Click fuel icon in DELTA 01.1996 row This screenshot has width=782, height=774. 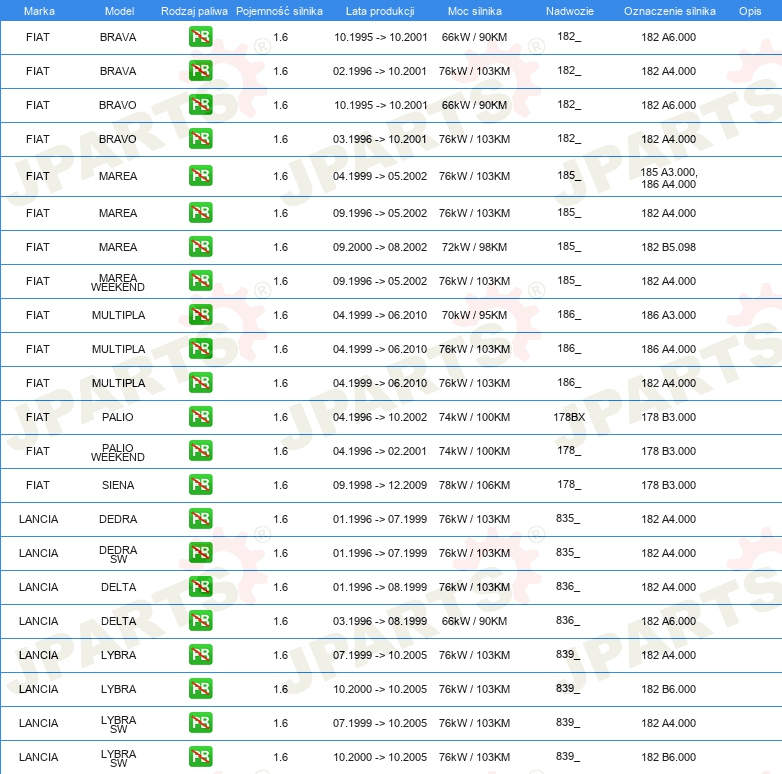pos(200,586)
